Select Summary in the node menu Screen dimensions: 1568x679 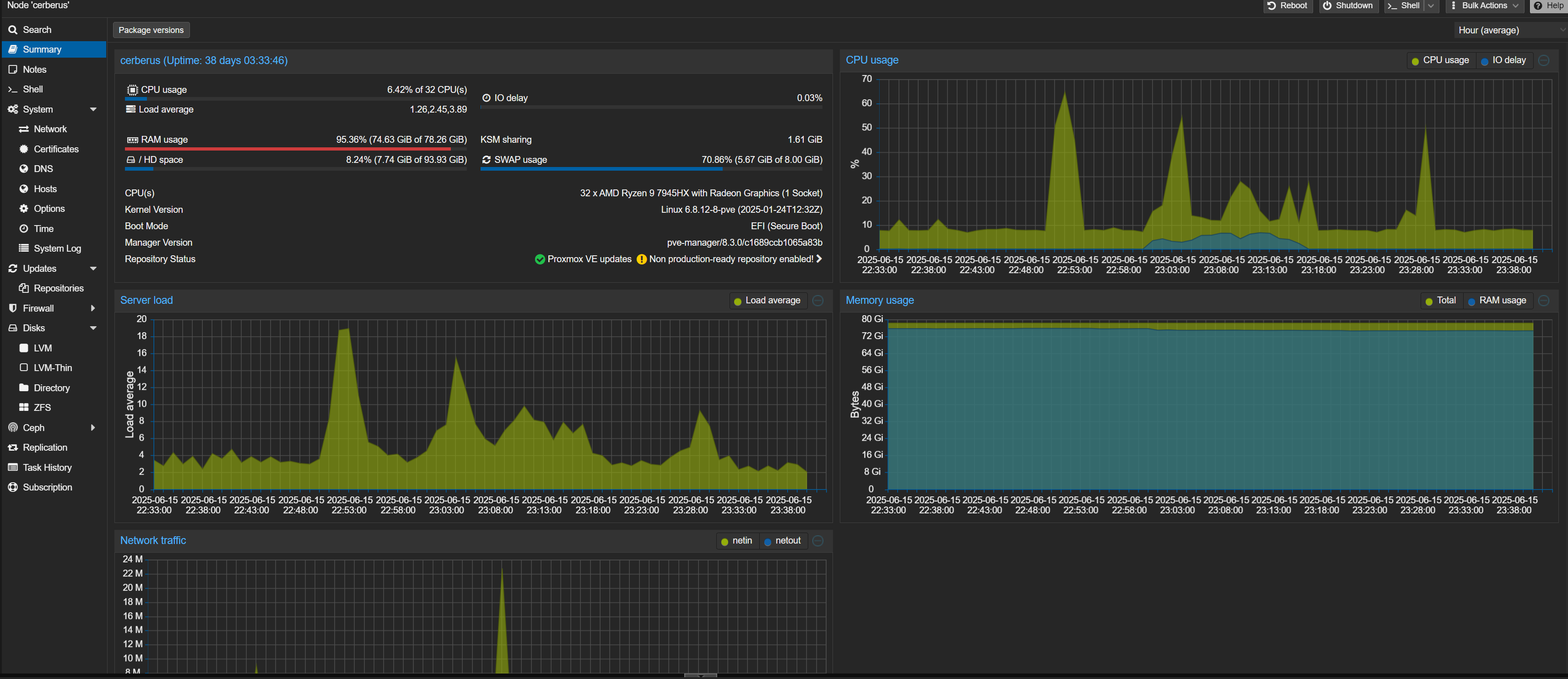54,50
